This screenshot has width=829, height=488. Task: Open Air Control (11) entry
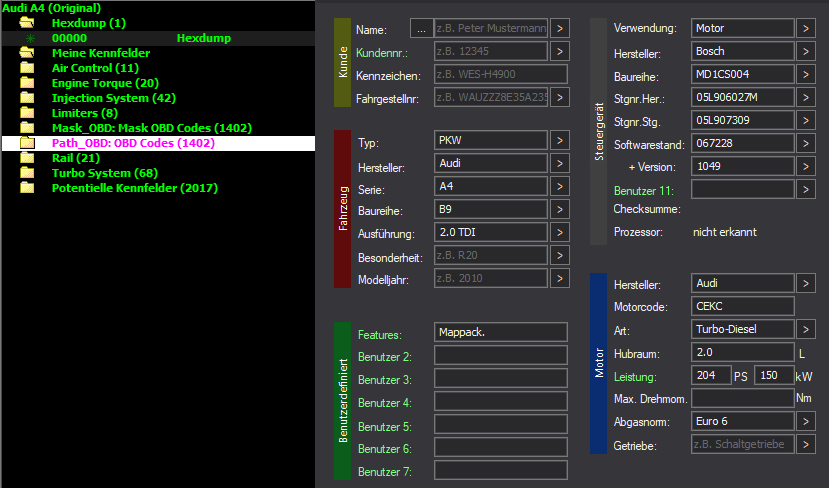click(x=95, y=68)
